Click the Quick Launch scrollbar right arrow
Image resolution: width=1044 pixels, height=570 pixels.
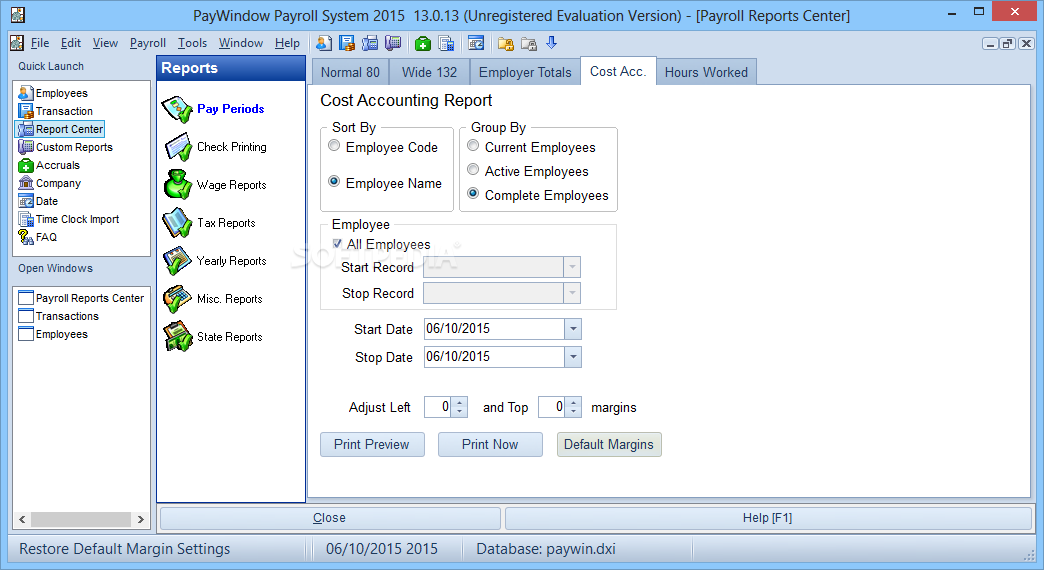click(x=140, y=519)
